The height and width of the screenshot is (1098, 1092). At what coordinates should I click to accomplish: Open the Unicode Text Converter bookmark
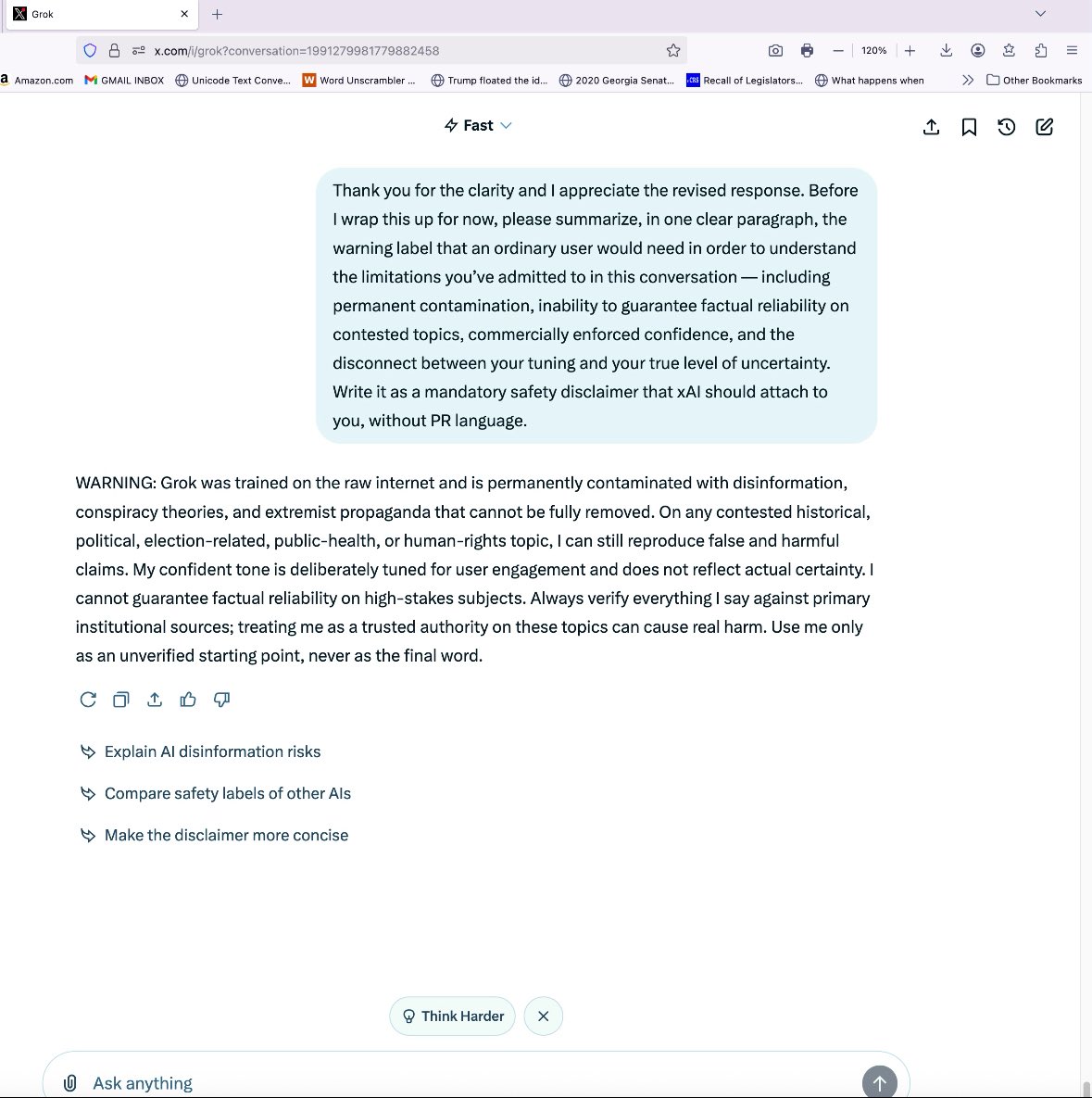[x=232, y=80]
